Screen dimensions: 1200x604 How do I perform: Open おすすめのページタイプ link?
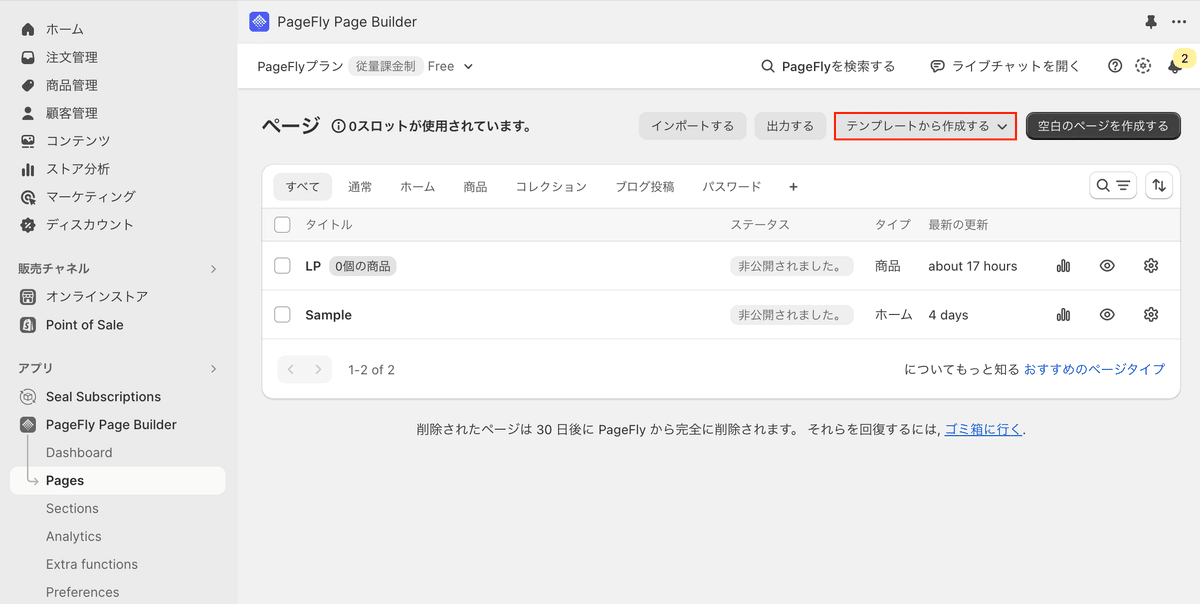(1094, 369)
